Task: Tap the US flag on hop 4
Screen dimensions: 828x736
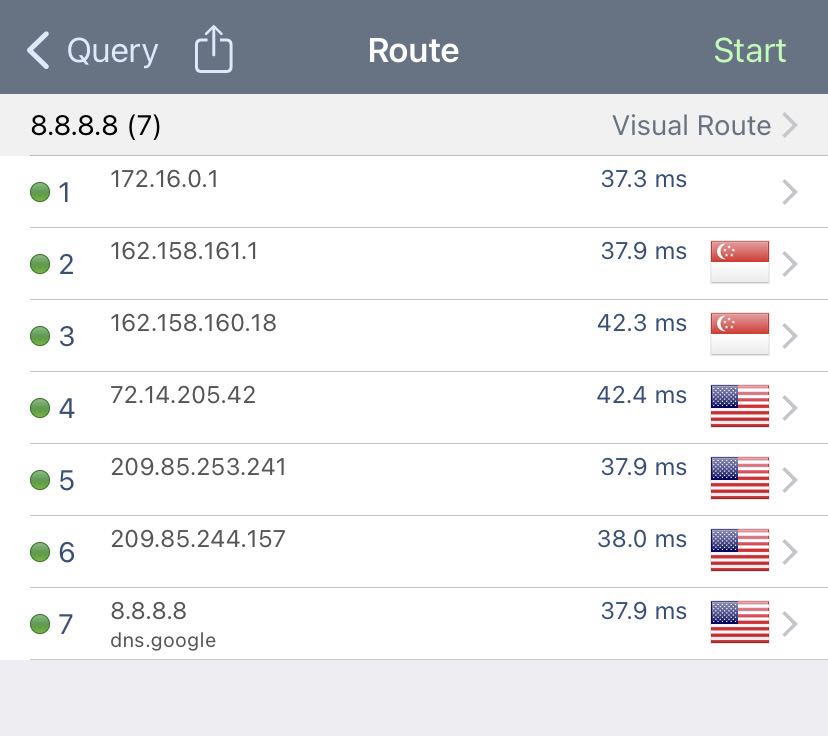Action: (739, 406)
